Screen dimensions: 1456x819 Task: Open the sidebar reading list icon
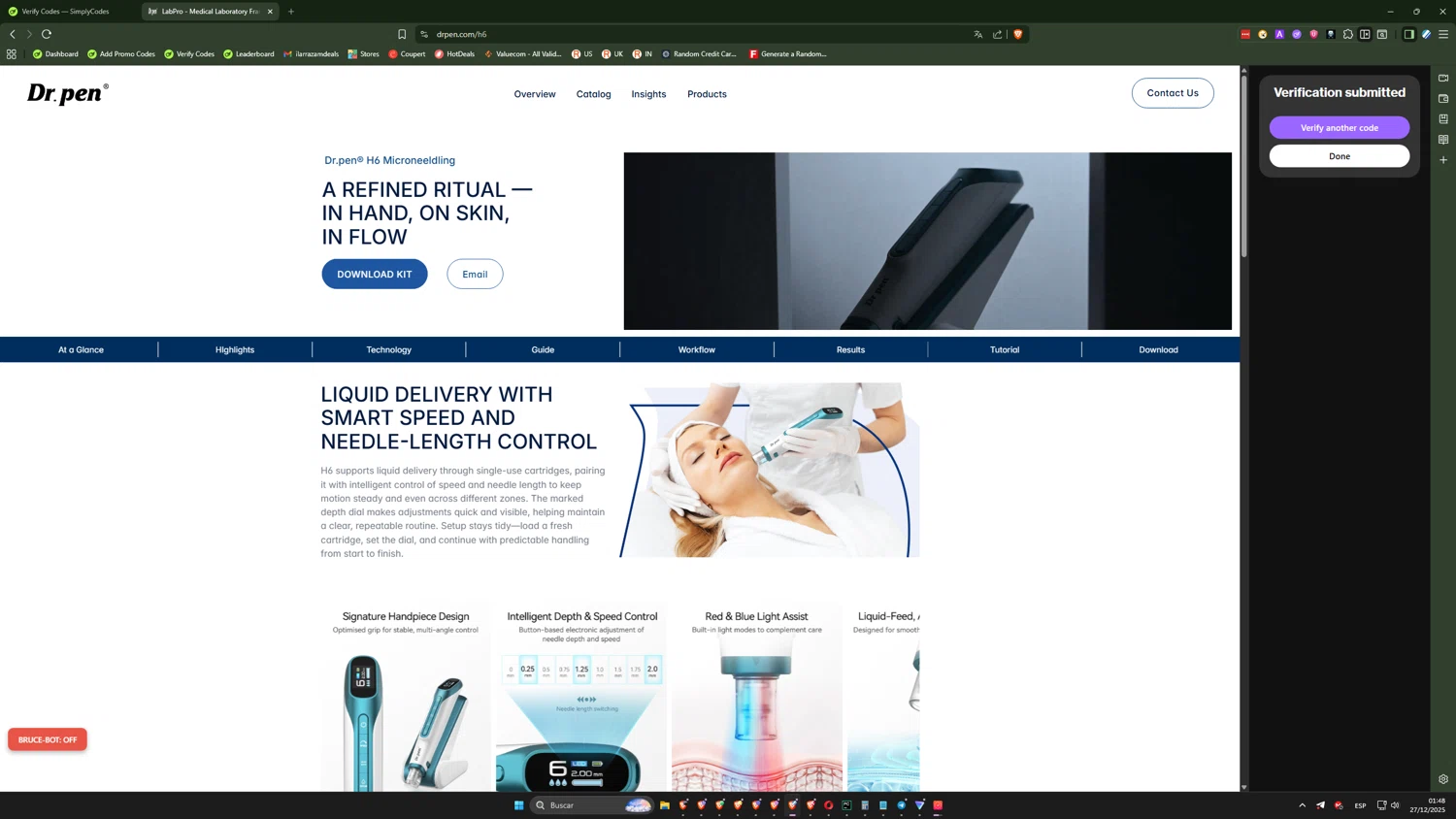[x=1443, y=140]
